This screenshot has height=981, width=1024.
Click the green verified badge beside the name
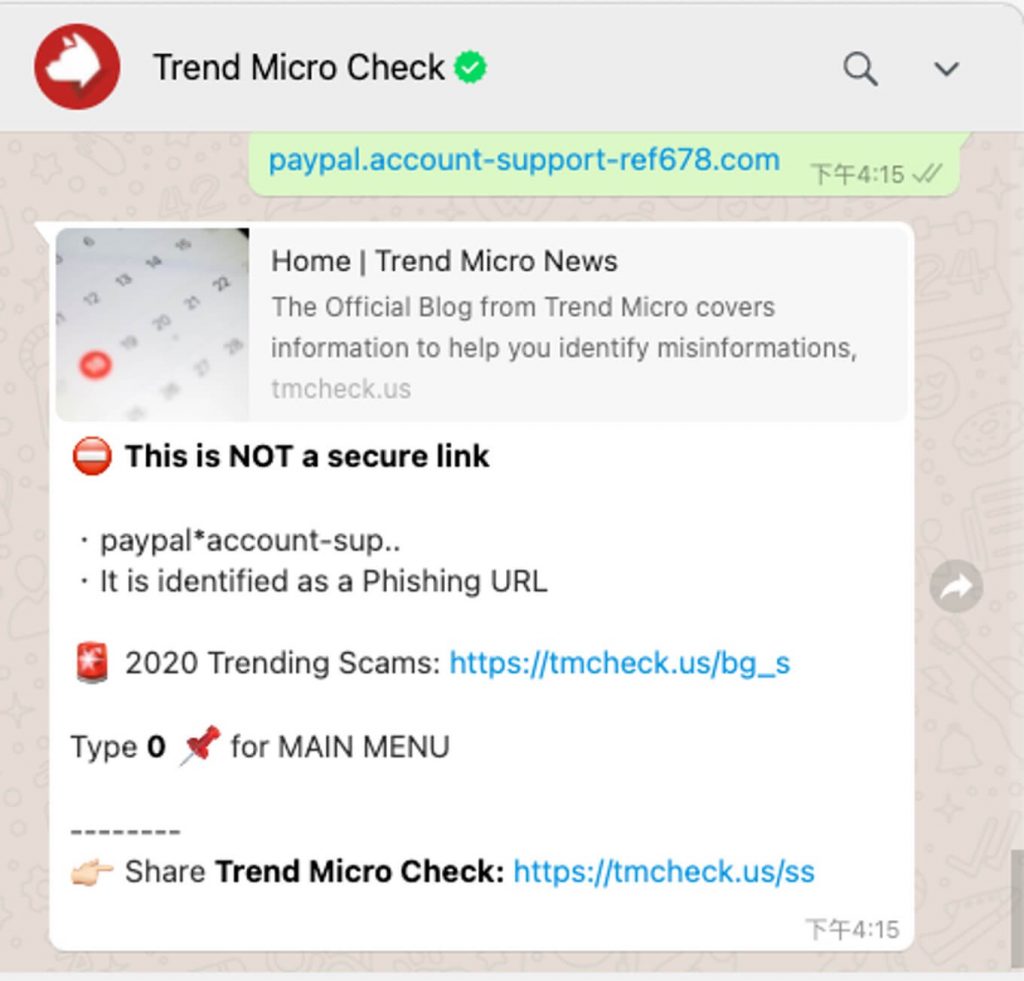471,67
